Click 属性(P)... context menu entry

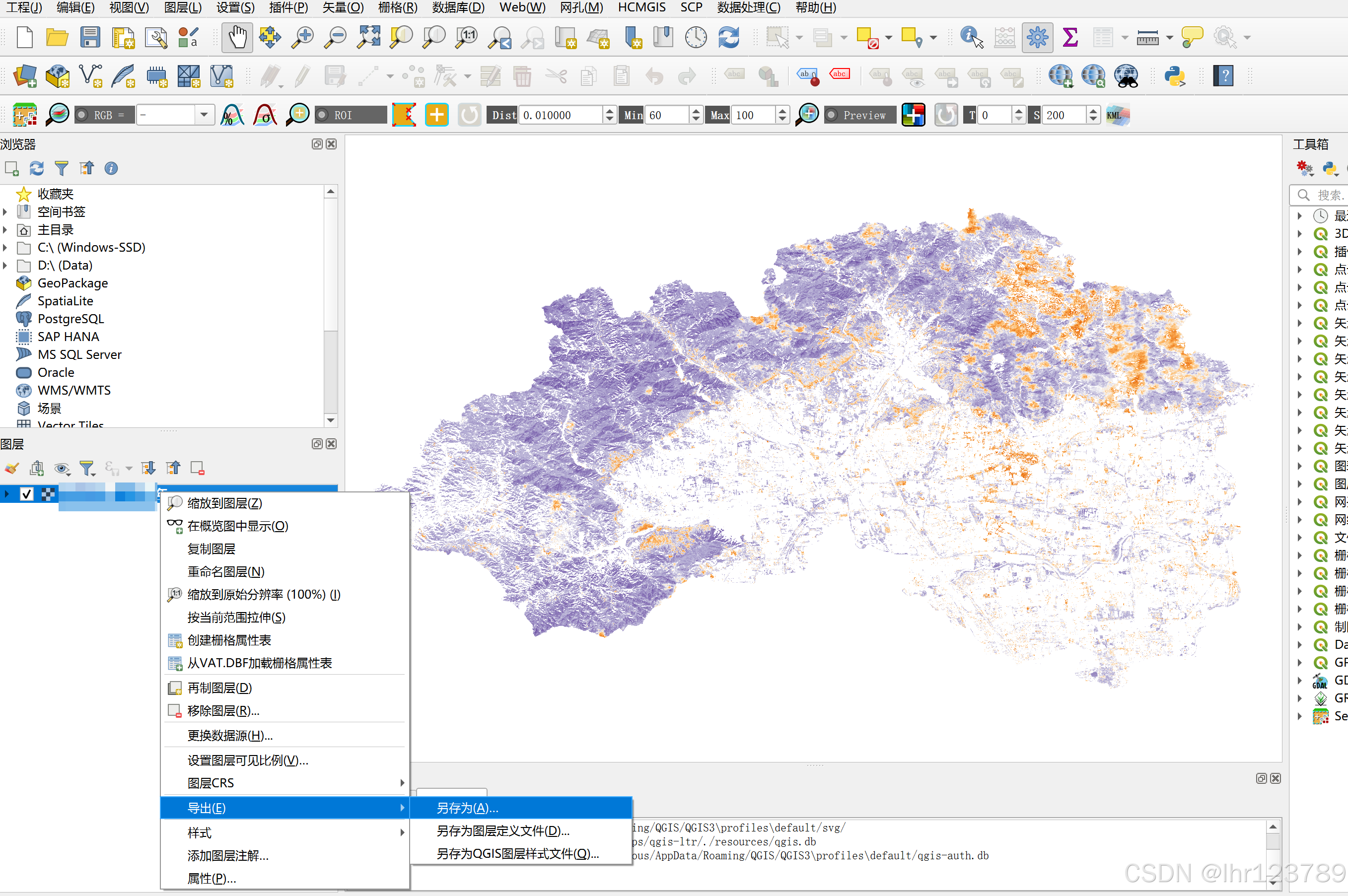pyautogui.click(x=212, y=878)
